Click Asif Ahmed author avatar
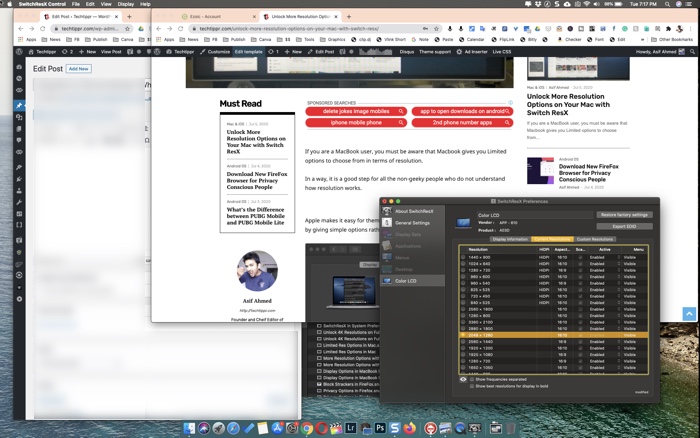 point(257,271)
